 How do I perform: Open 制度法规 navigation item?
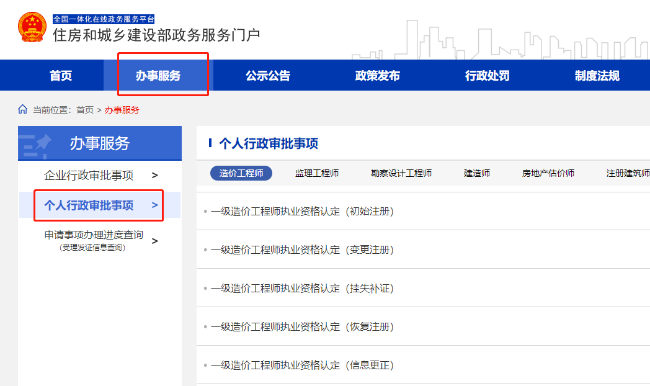(x=597, y=75)
